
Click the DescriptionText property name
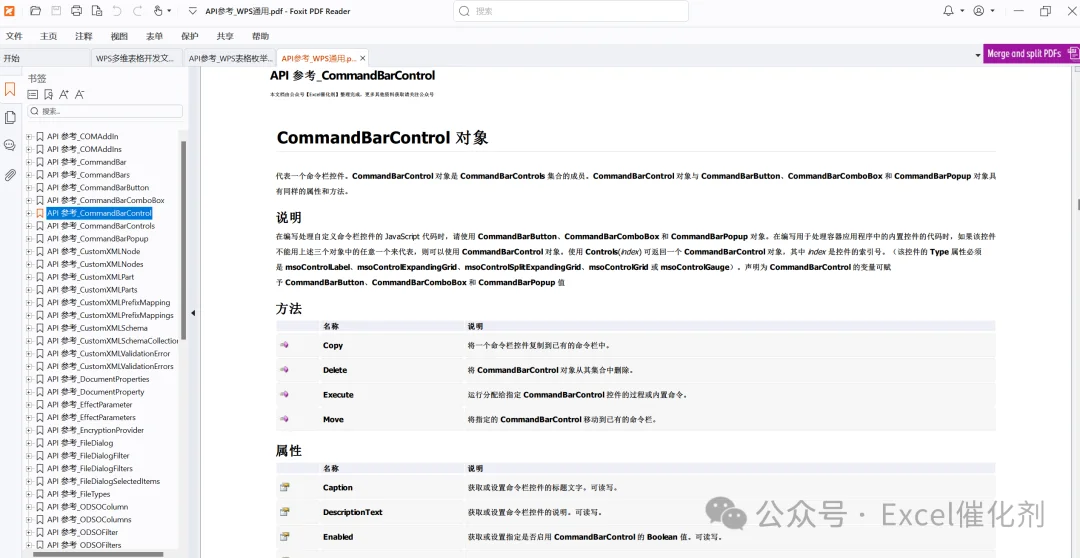point(353,512)
